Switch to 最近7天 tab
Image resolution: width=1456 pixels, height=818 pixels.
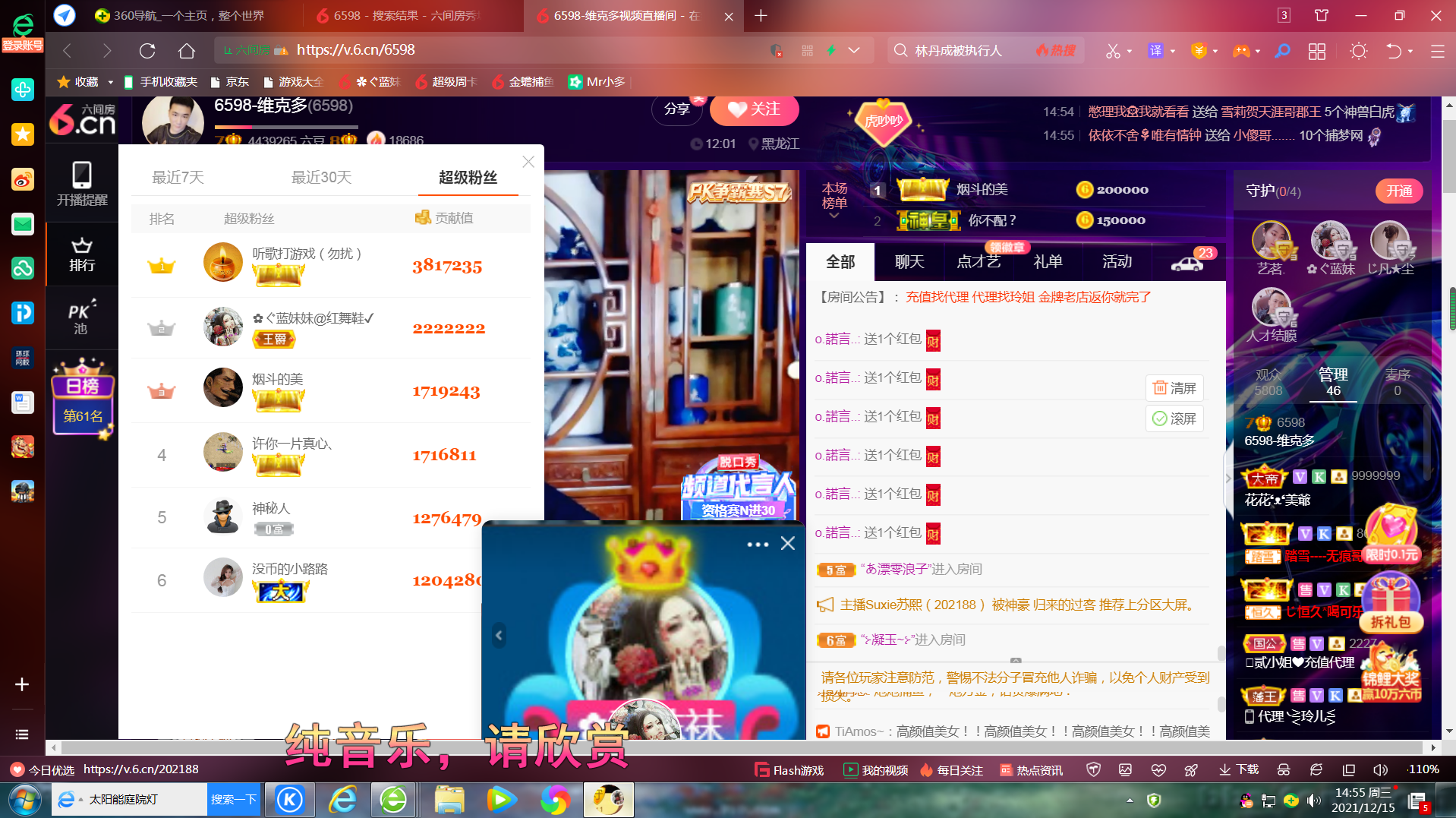point(178,177)
